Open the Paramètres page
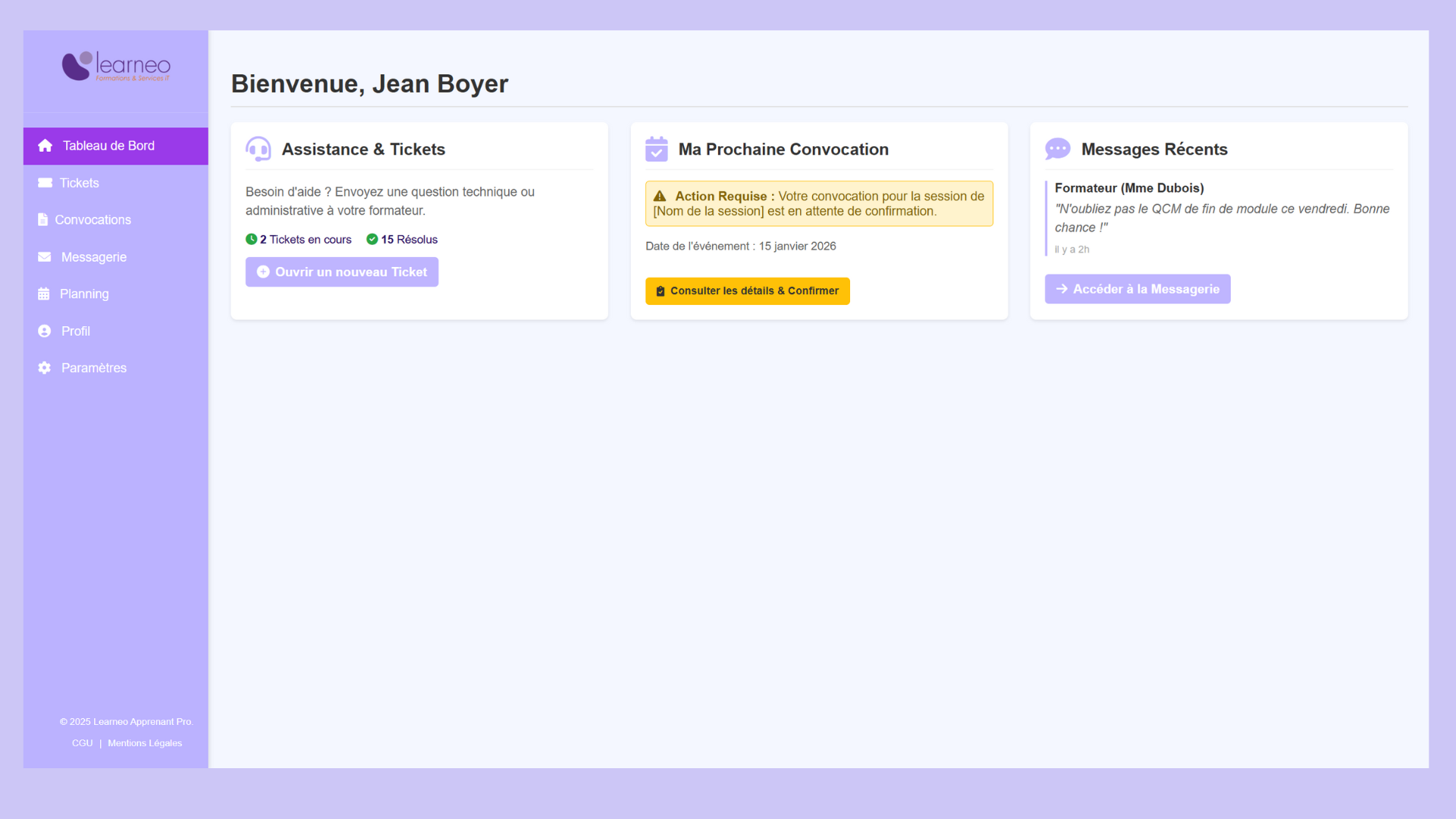The width and height of the screenshot is (1456, 819). pos(94,368)
